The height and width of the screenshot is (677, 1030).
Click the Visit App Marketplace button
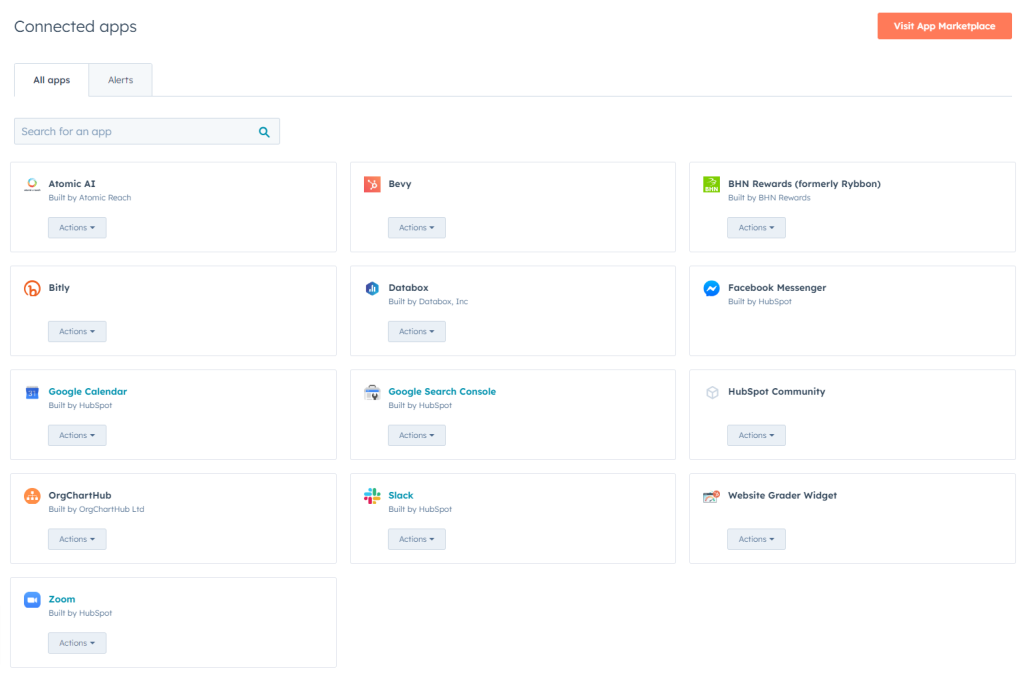pyautogui.click(x=944, y=26)
